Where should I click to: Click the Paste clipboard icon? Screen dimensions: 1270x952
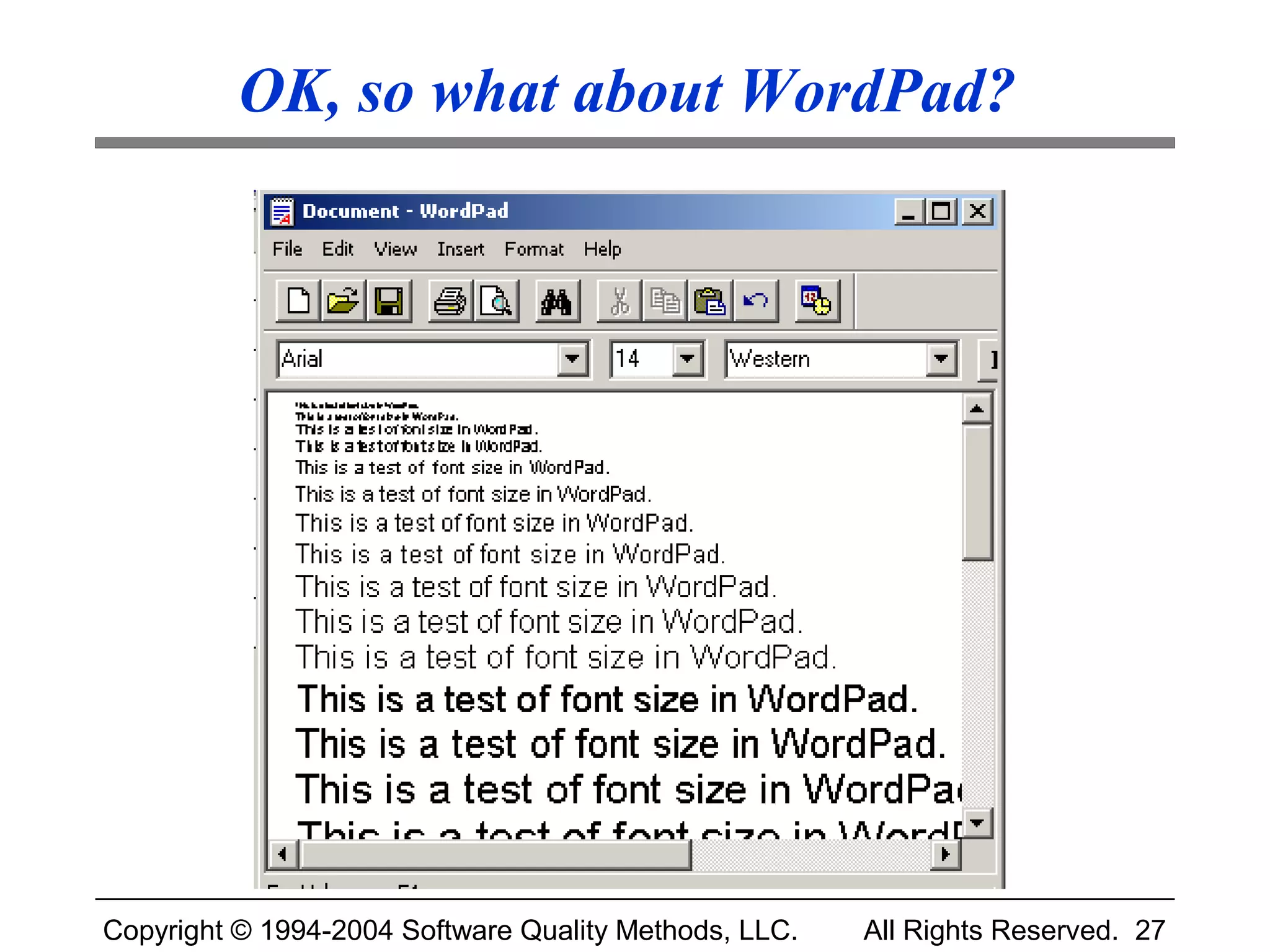point(710,301)
